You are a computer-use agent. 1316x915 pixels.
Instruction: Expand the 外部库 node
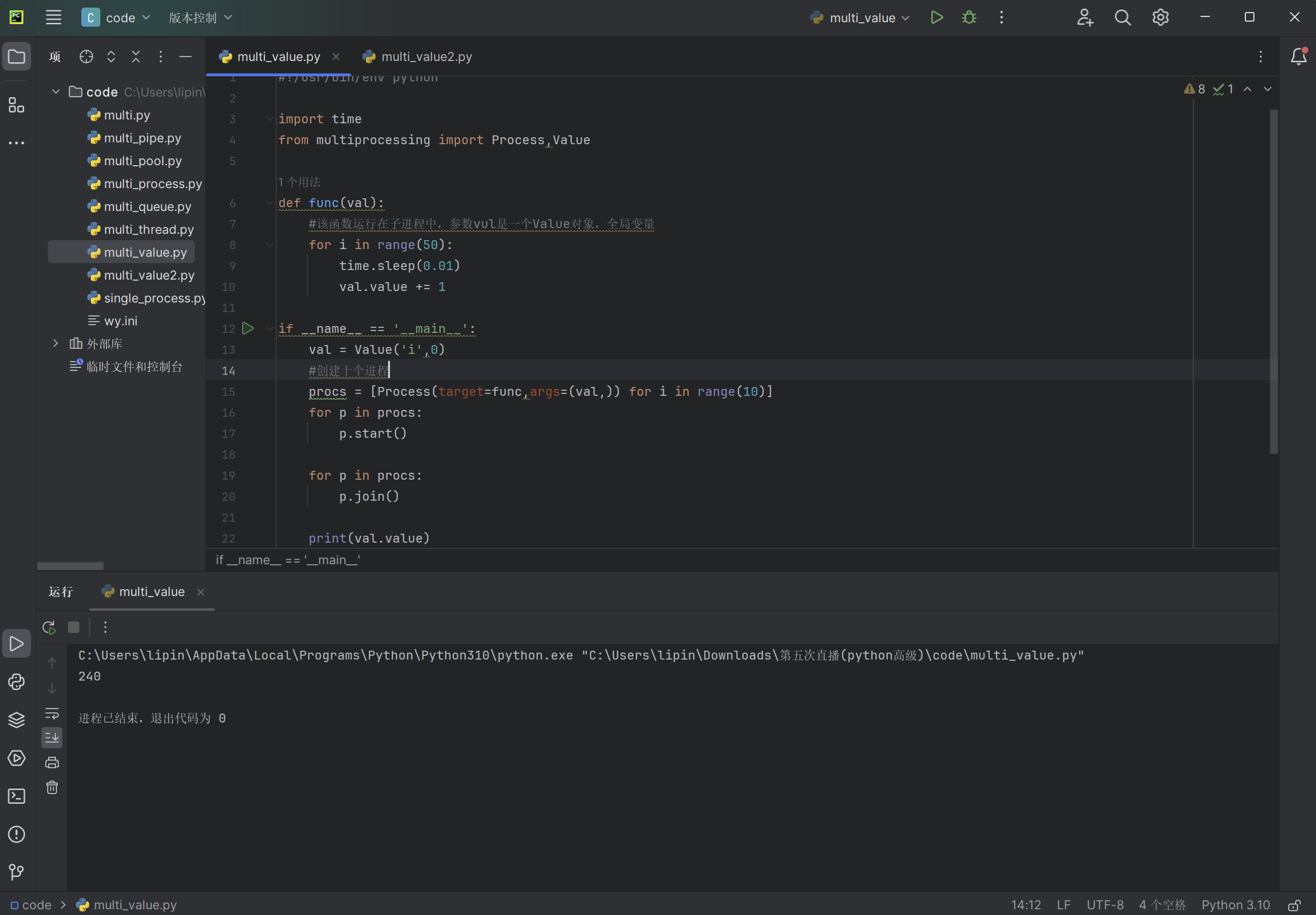[56, 344]
